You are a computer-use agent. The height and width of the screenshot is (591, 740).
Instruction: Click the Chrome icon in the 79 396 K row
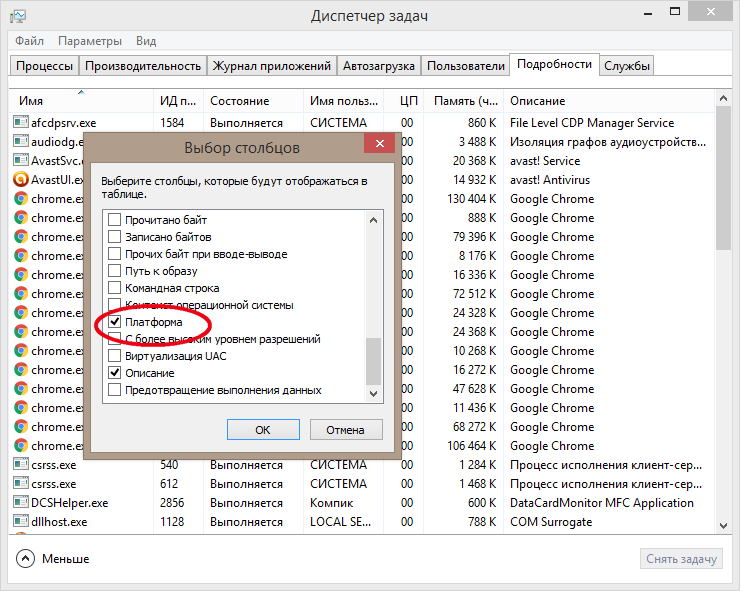tap(21, 236)
